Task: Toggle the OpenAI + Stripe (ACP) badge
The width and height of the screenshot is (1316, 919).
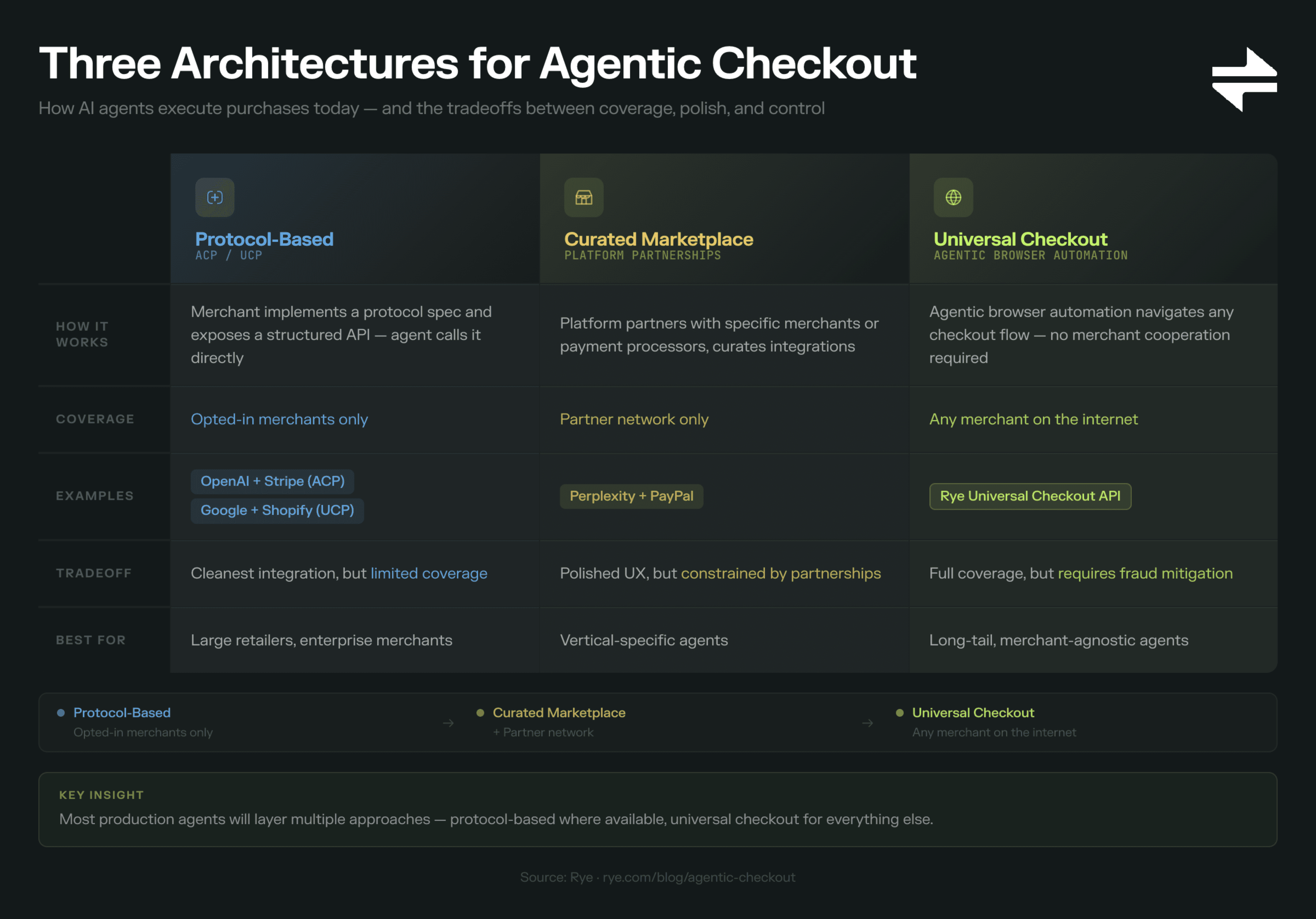Action: tap(272, 481)
